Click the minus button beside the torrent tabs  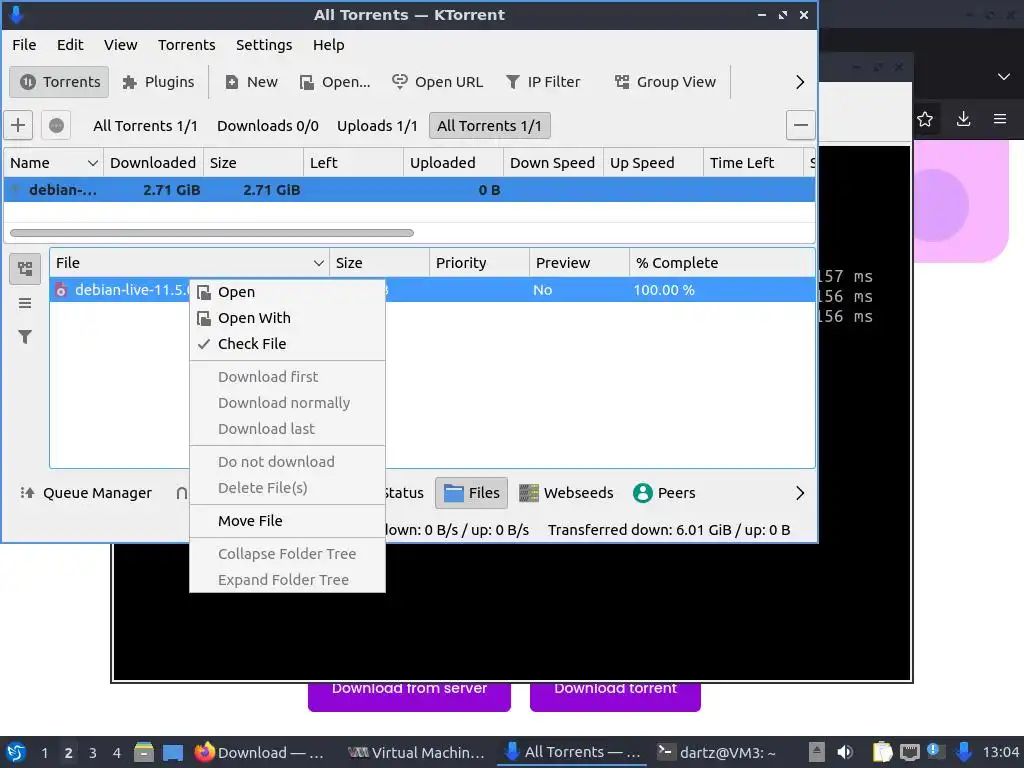click(801, 125)
